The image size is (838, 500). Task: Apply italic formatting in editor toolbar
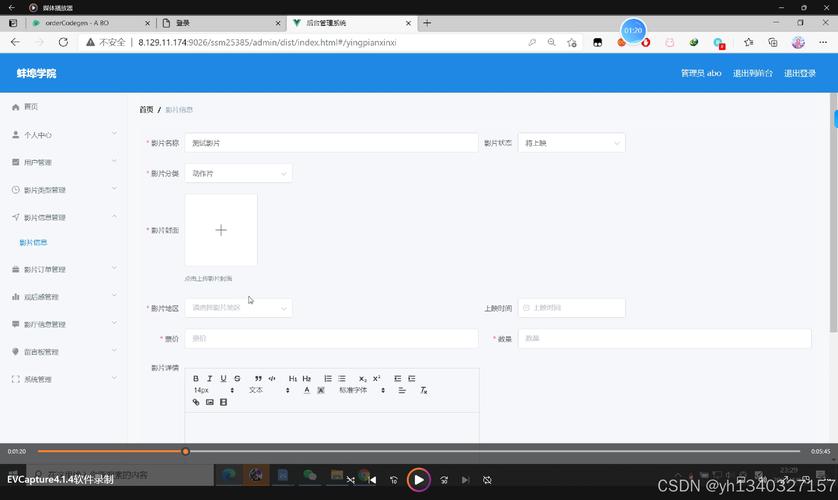(x=210, y=378)
